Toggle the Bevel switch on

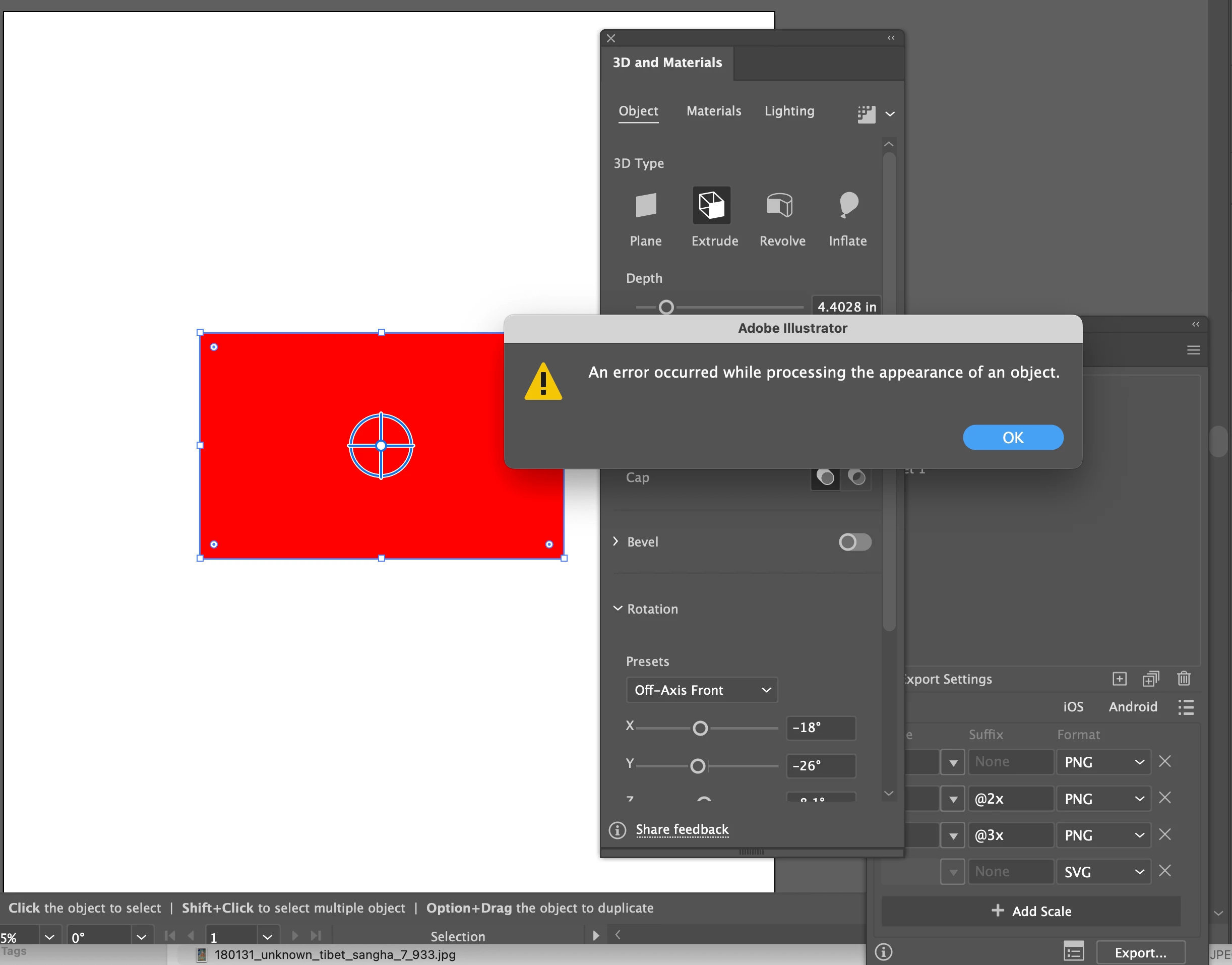pos(854,542)
